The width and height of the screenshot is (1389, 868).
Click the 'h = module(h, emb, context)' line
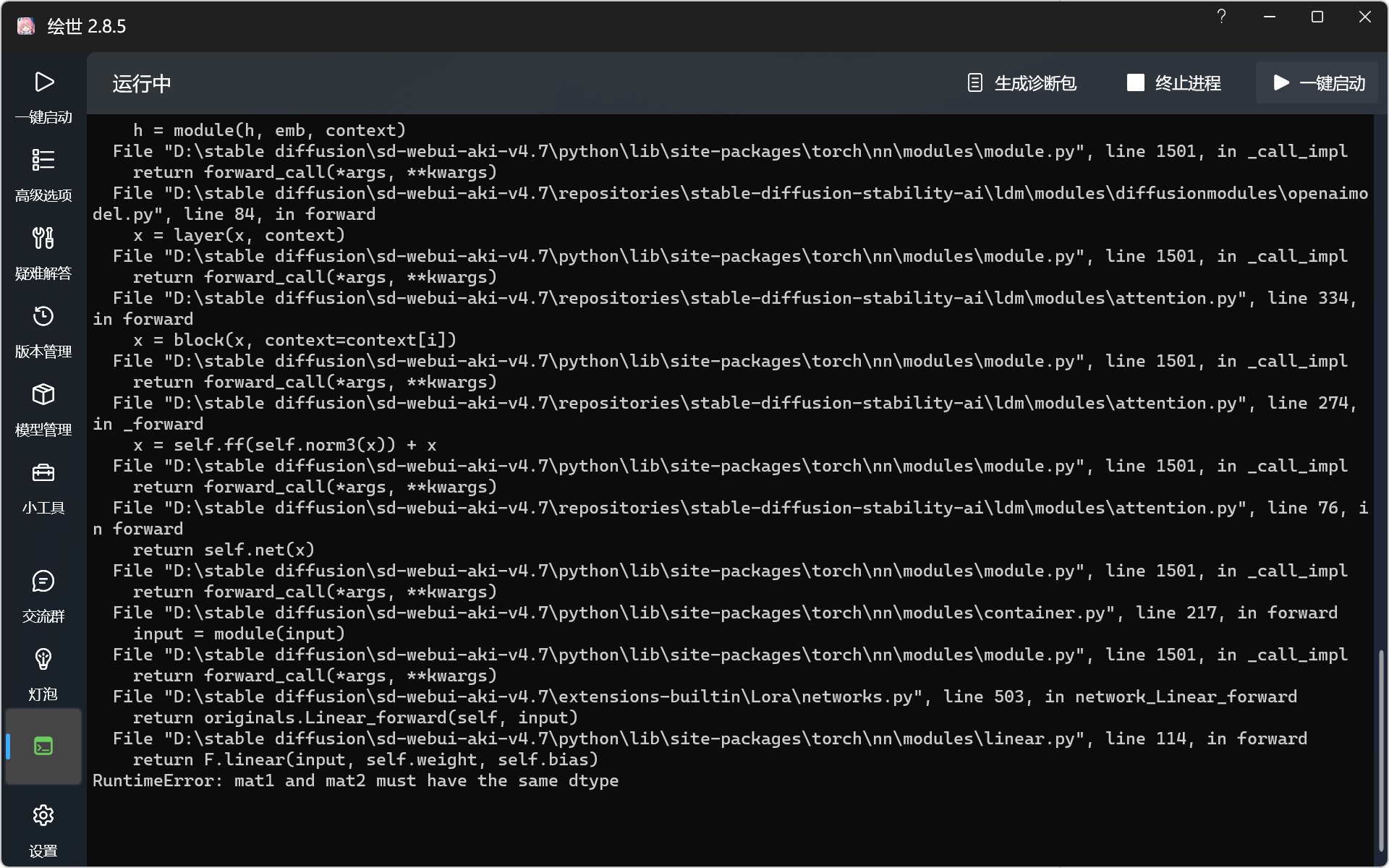coord(269,130)
